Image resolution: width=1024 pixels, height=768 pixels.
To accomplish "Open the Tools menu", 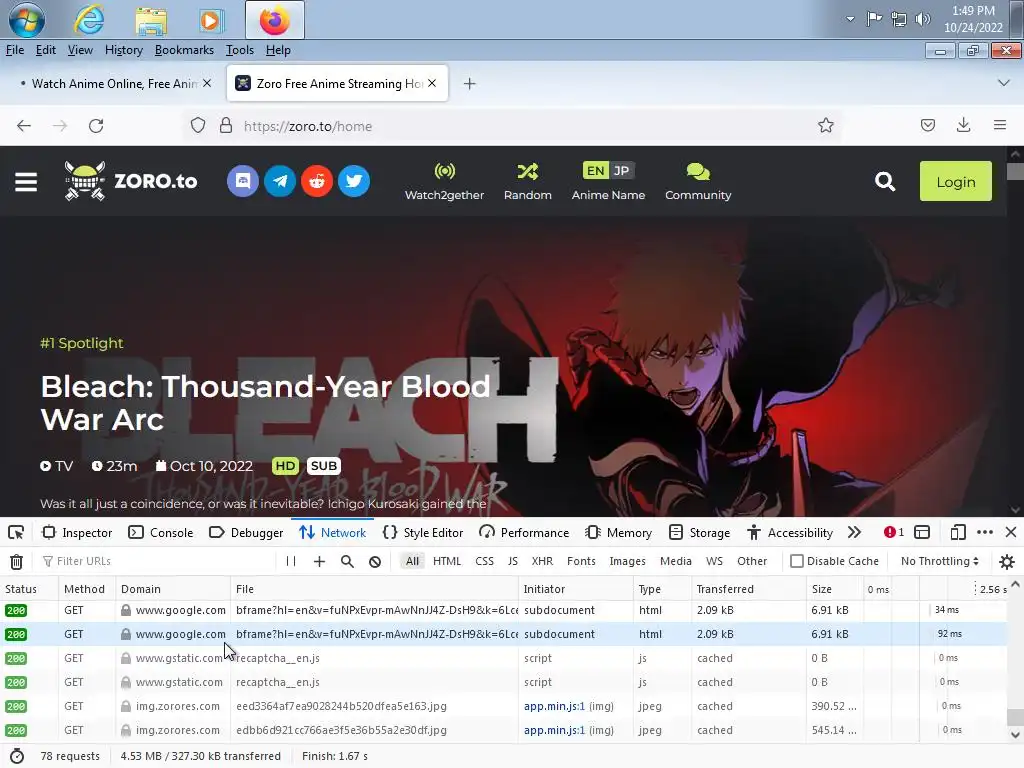I will click(240, 50).
